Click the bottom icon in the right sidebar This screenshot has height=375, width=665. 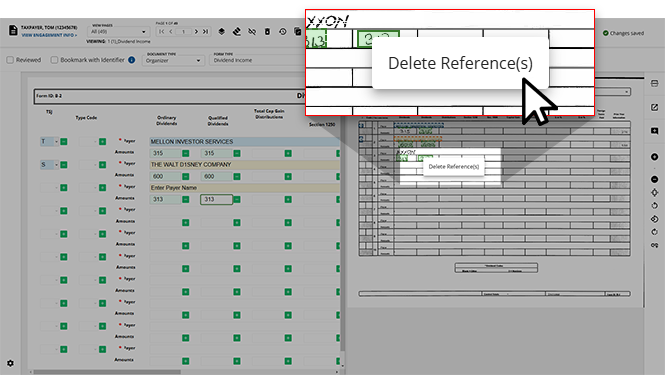pos(654,245)
